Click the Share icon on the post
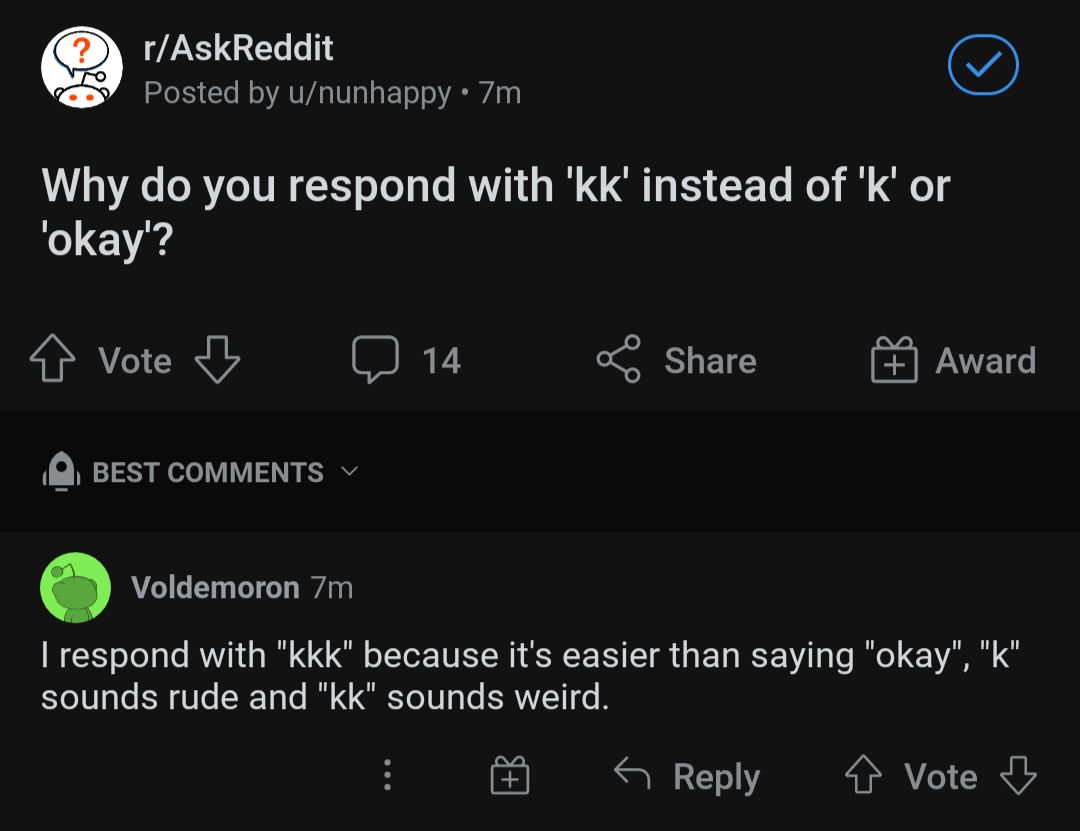The image size is (1080, 831). pyautogui.click(x=620, y=360)
